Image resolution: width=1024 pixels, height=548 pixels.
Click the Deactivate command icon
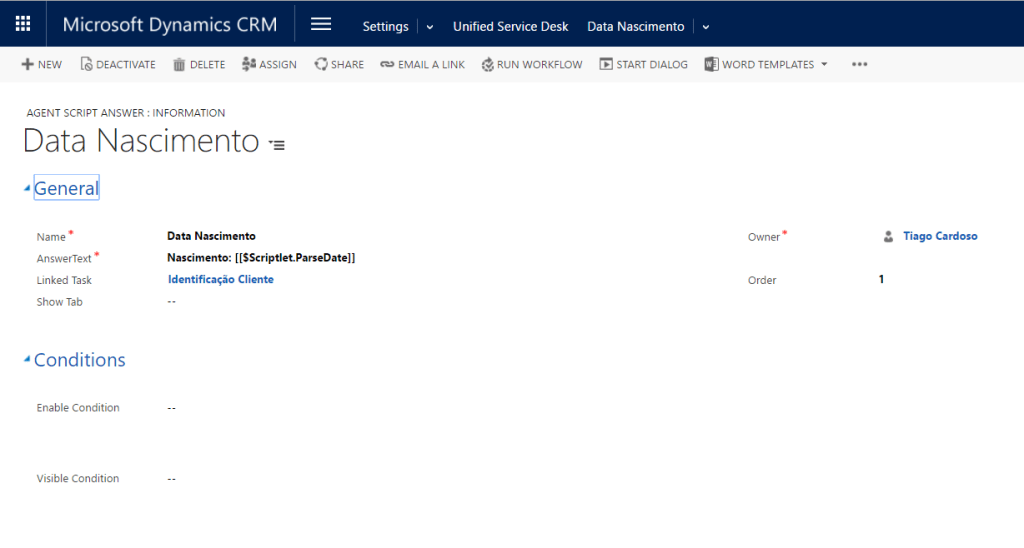(86, 64)
